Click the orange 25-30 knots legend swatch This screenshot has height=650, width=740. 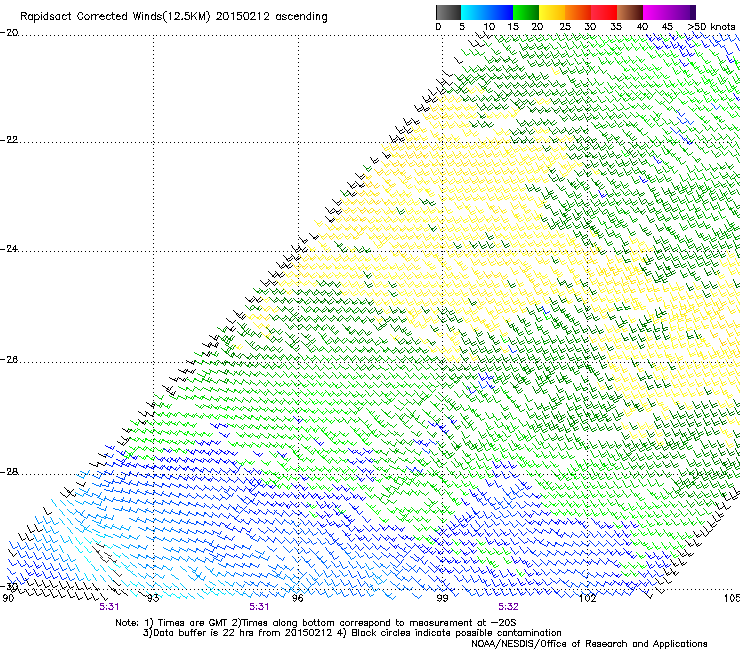[578, 12]
